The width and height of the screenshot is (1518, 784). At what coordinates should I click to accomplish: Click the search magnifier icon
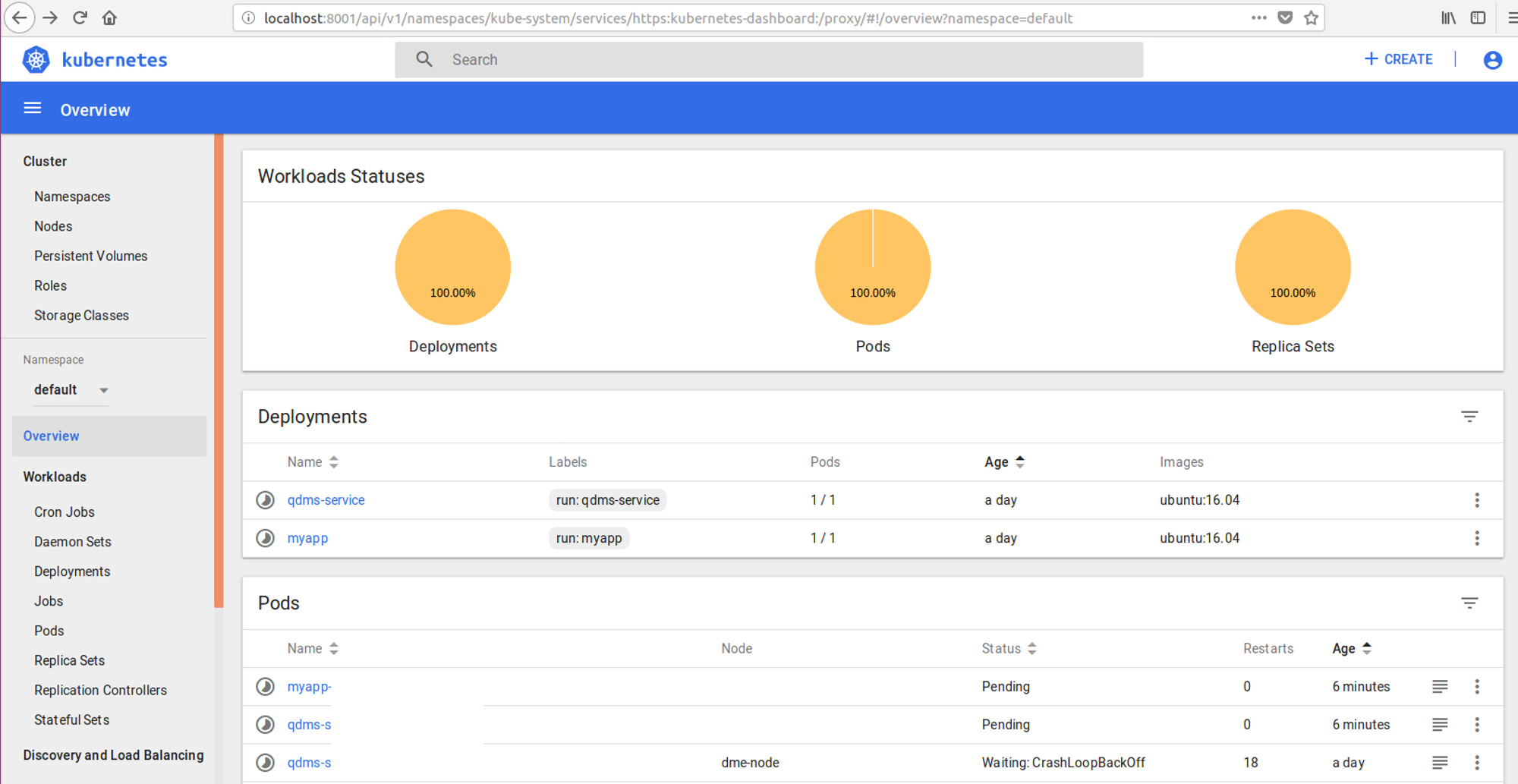pyautogui.click(x=424, y=58)
